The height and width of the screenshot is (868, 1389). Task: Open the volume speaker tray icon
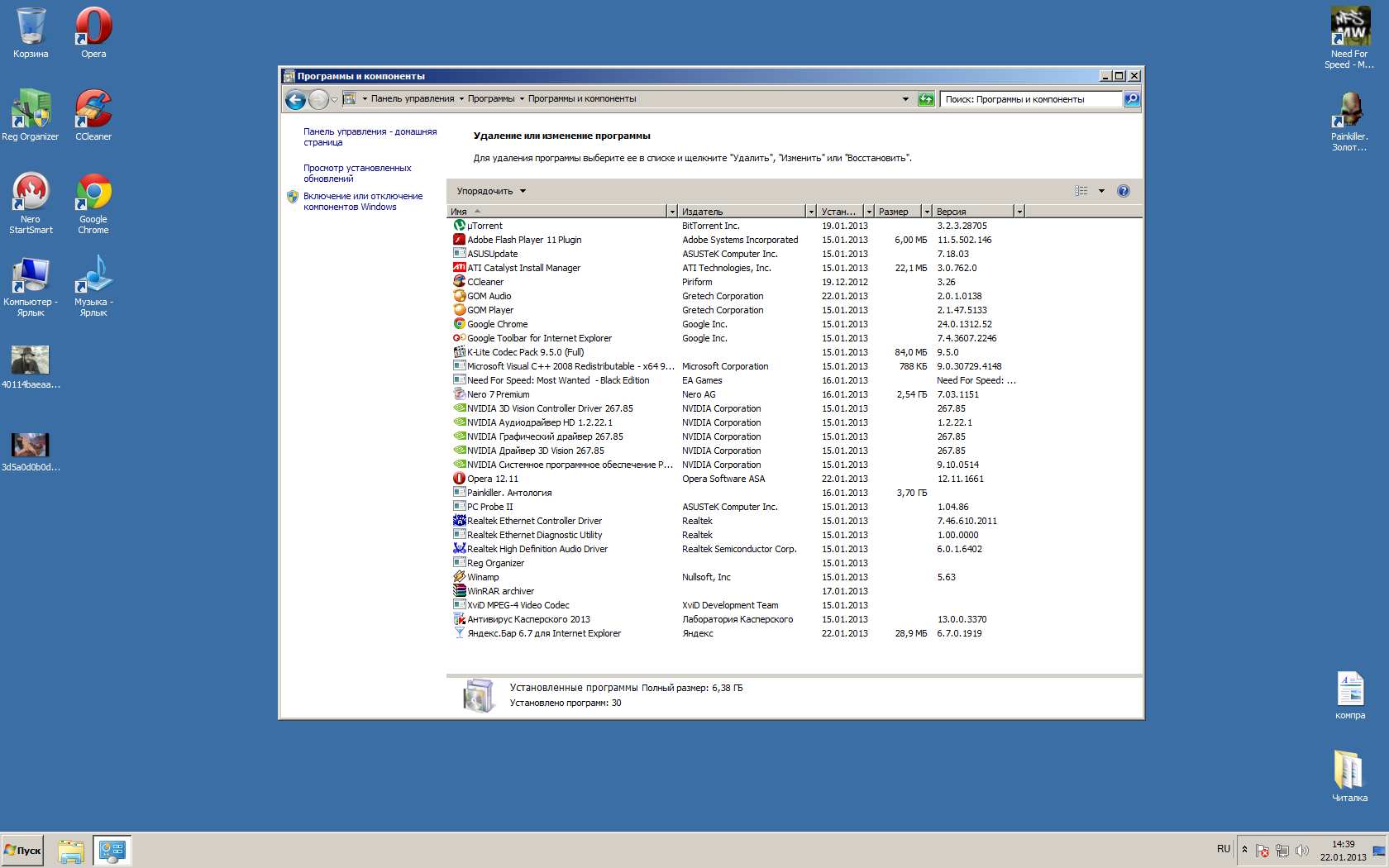(1302, 851)
